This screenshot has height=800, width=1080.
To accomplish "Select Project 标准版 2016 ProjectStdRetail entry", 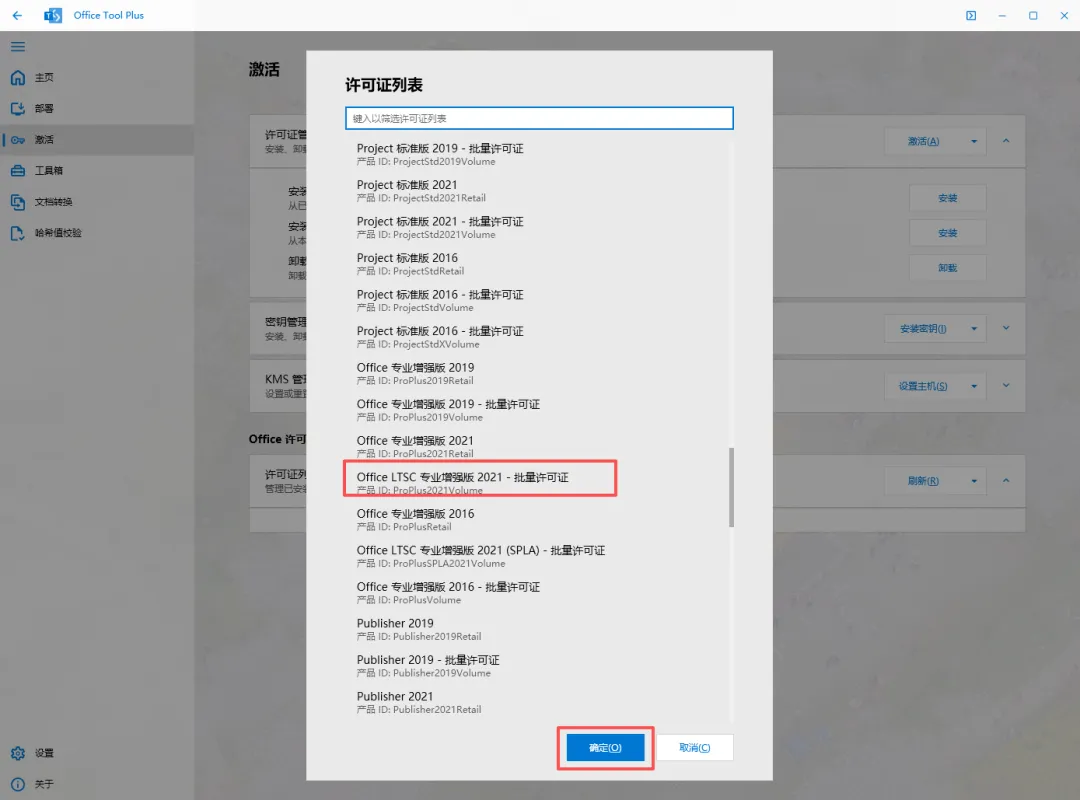I will click(x=539, y=264).
